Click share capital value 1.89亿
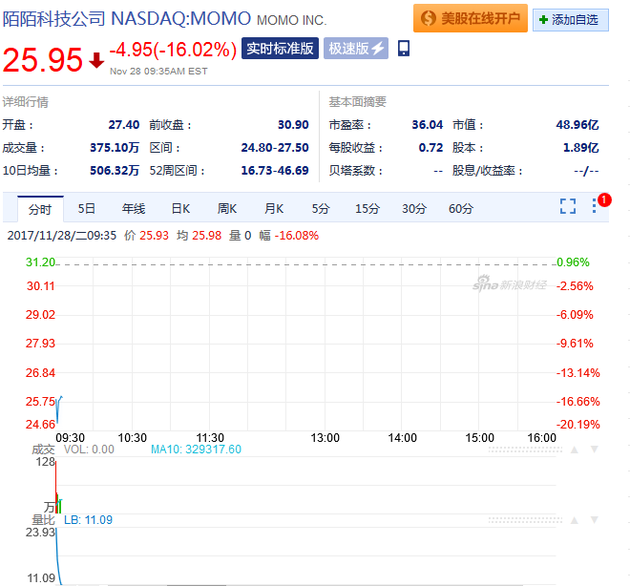 pos(581,148)
